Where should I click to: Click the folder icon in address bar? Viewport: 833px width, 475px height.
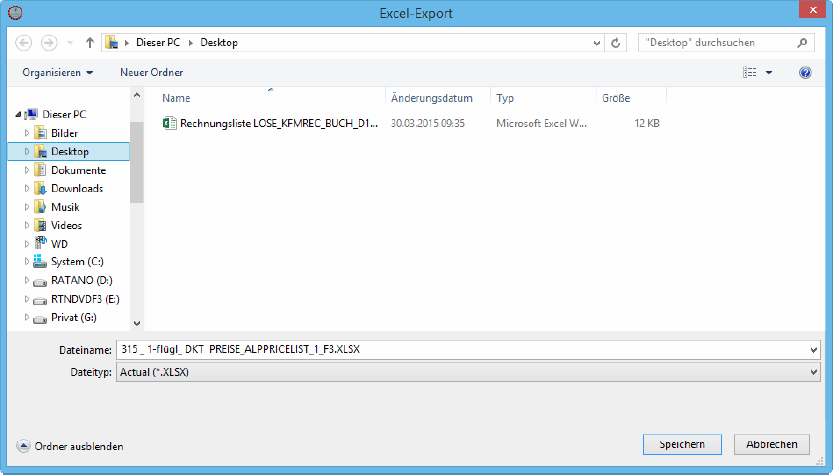click(x=112, y=43)
